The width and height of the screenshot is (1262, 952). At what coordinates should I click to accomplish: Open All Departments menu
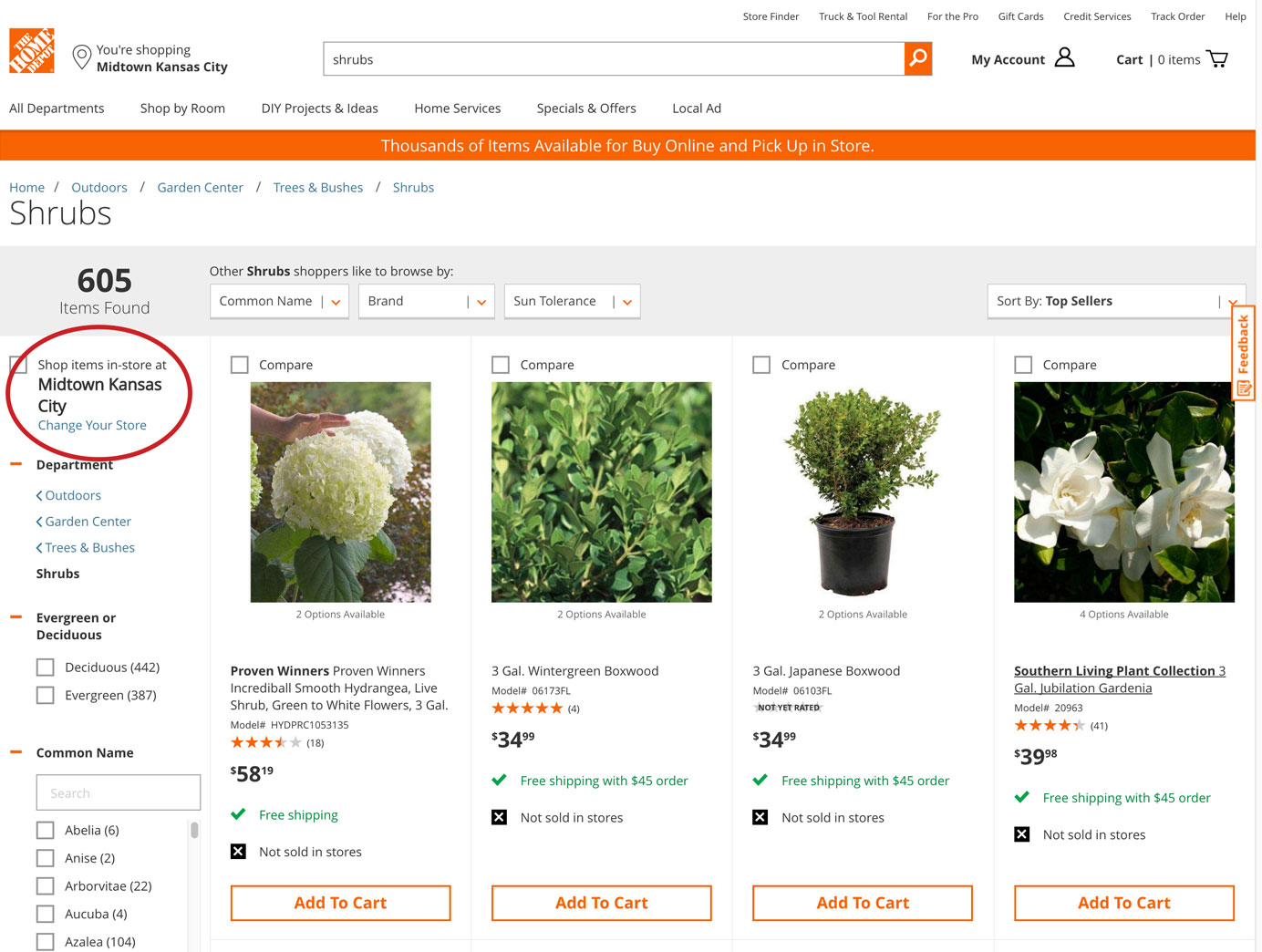tap(57, 108)
